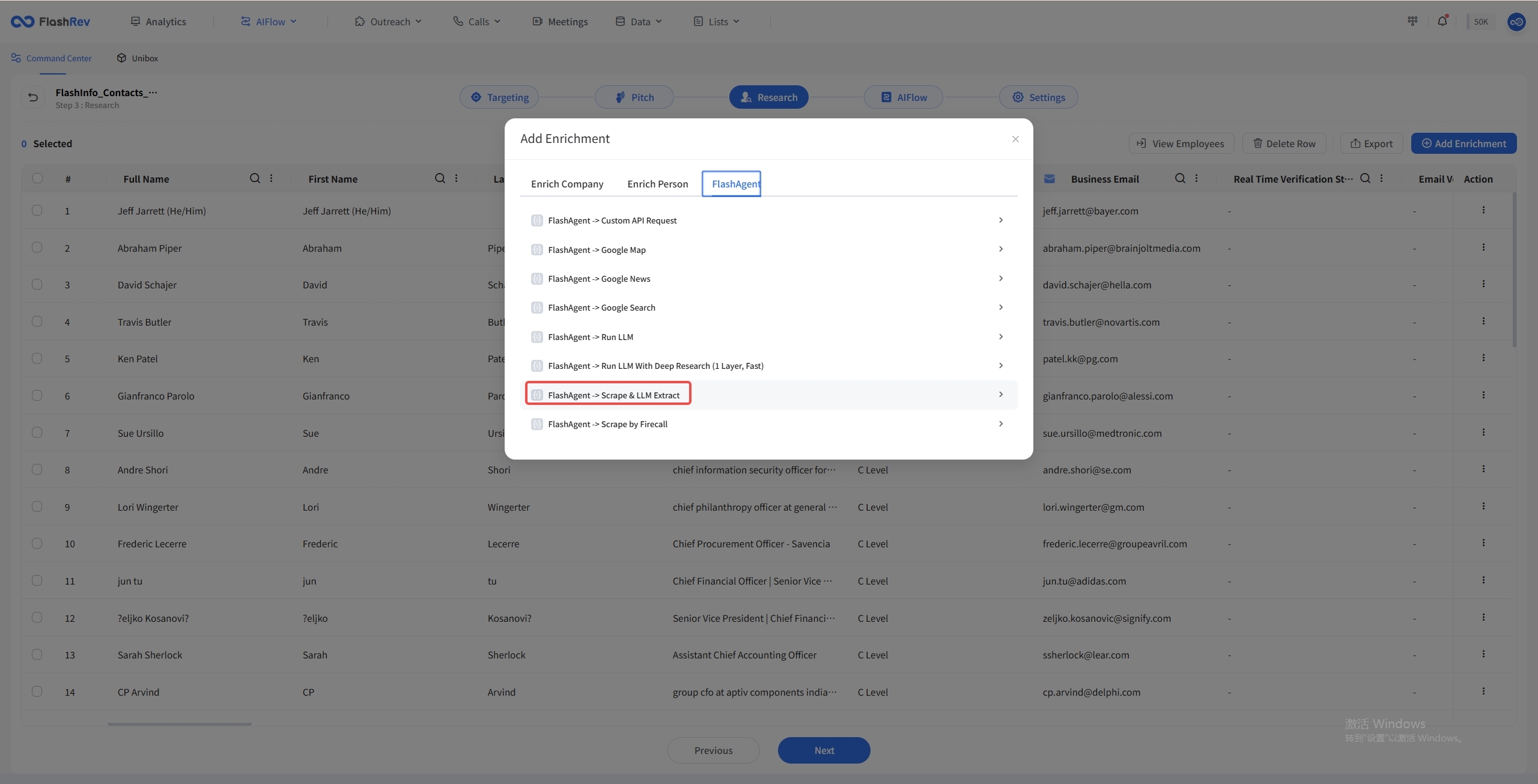Click the FlashRev logo
Viewport: 1538px width, 784px height.
pos(50,22)
